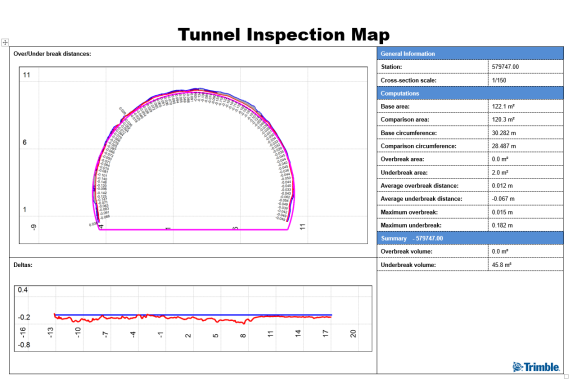Click the Station value 579747.00 cell
Screen dimensions: 573x380
525,66
